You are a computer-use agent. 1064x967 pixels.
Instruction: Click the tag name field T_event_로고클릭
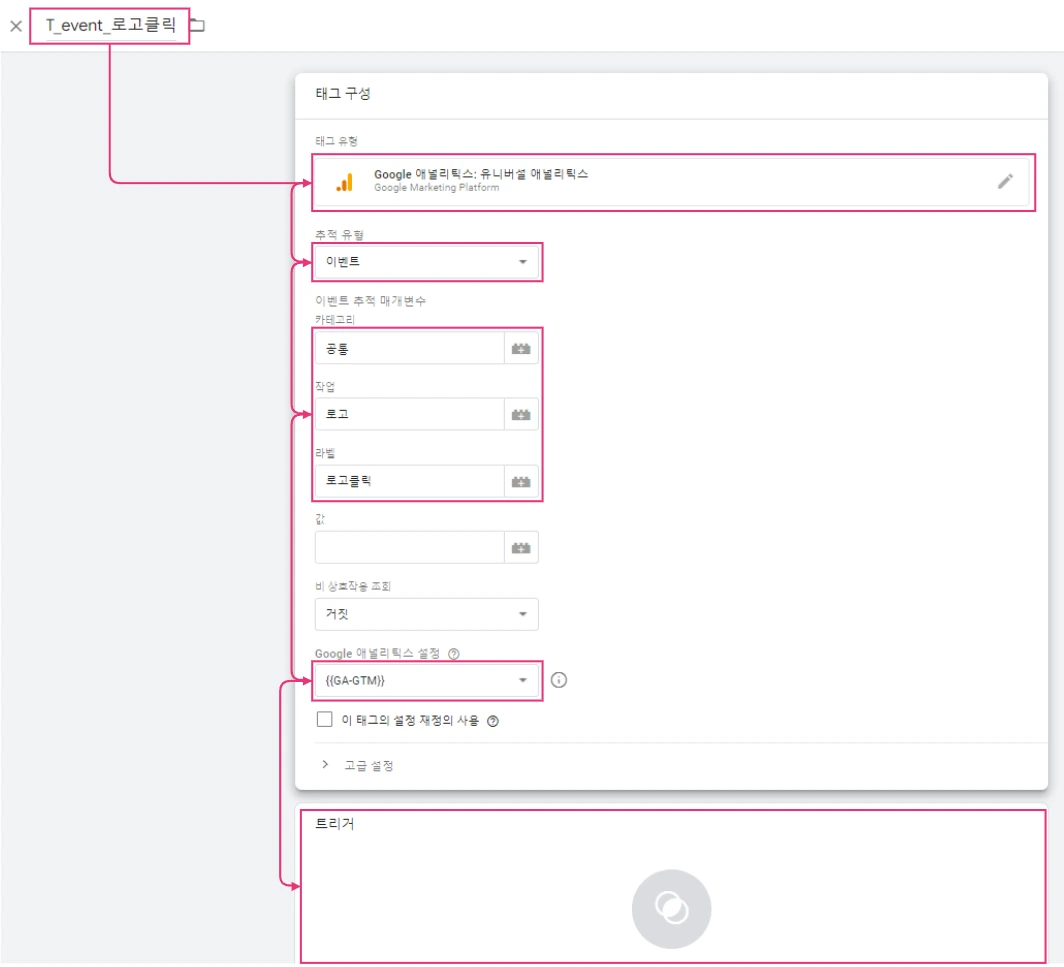click(111, 26)
